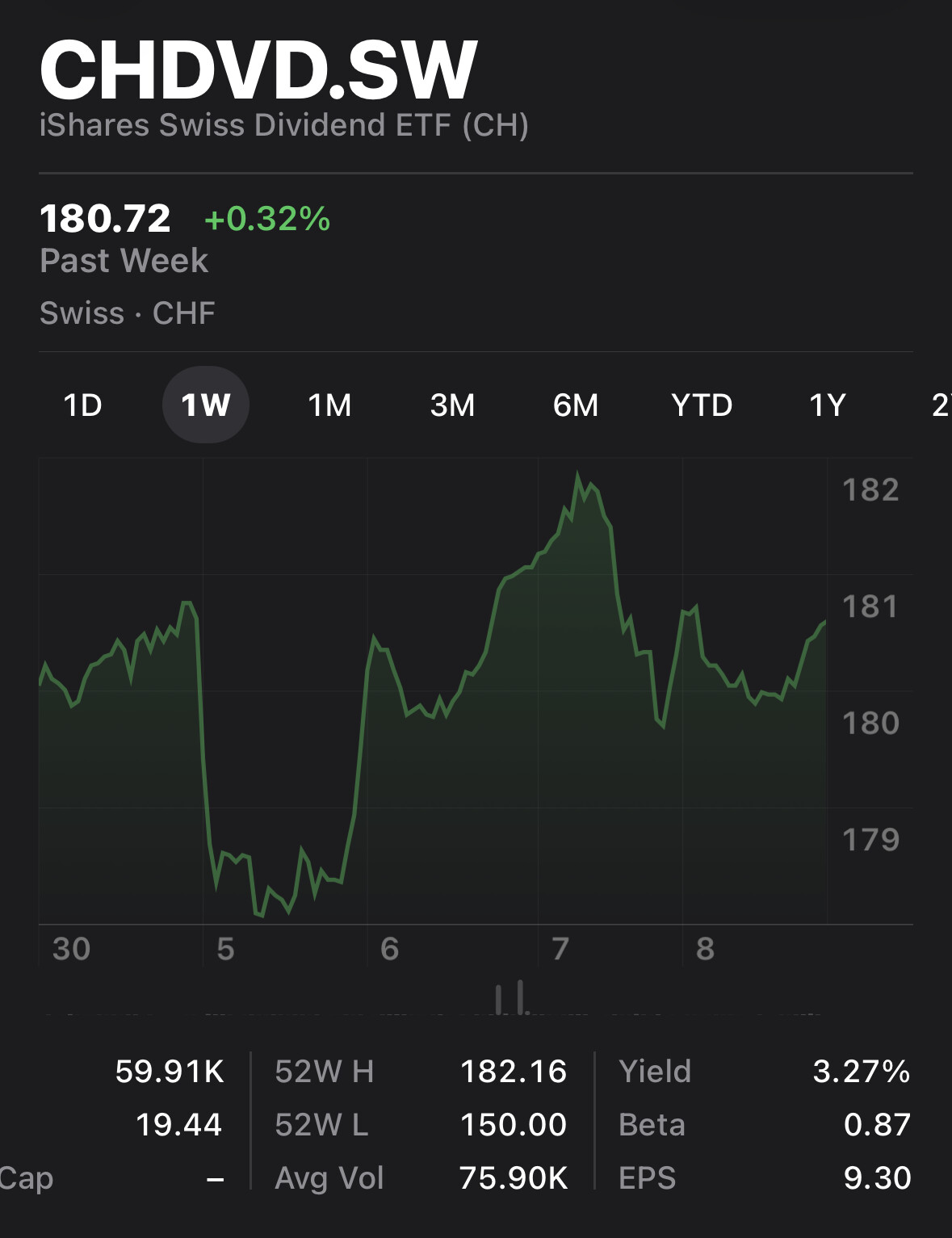
Task: Tap the Yield value 3.27%
Action: 861,1072
